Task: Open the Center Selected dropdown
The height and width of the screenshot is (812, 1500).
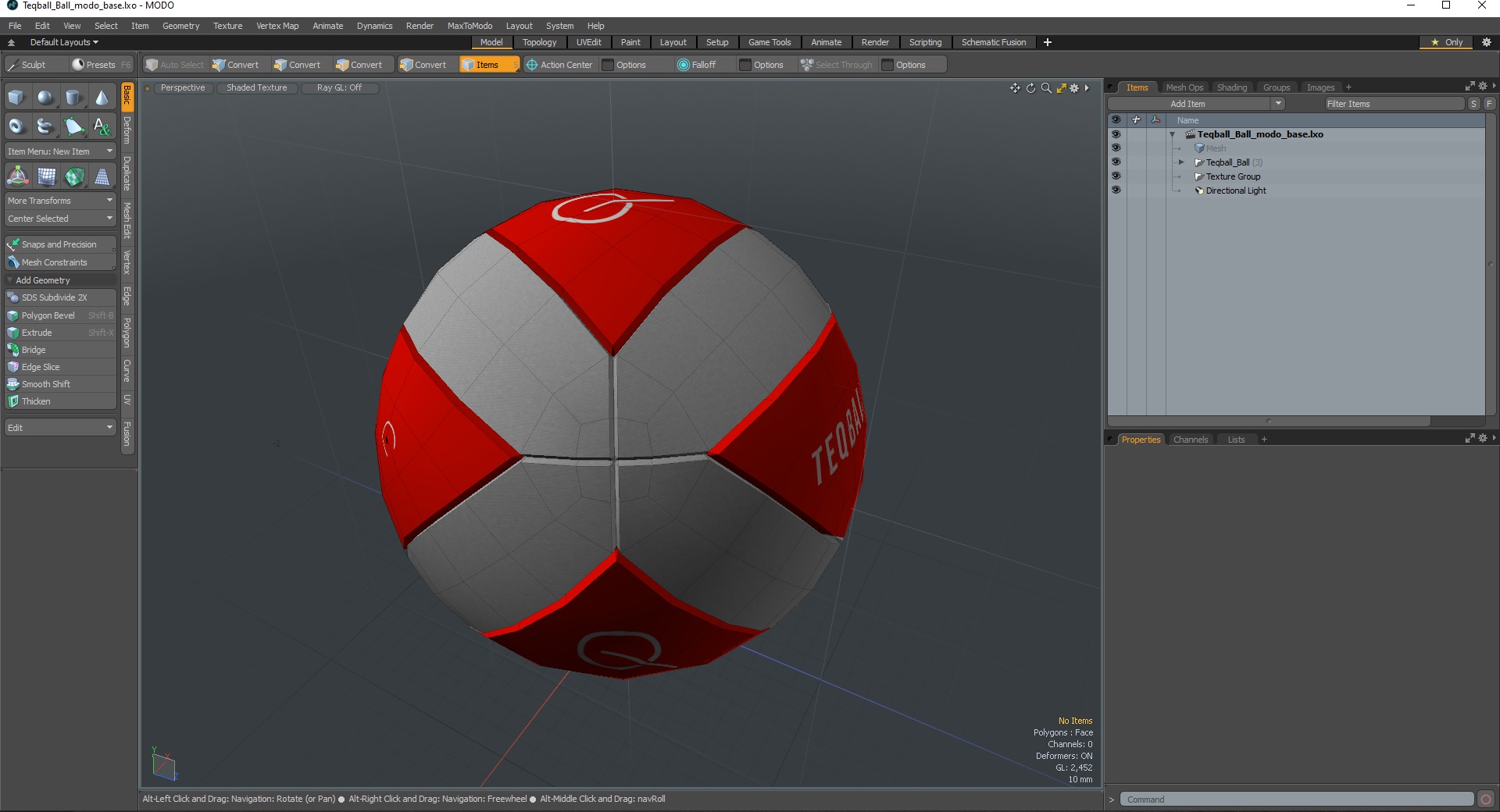Action: (60, 219)
